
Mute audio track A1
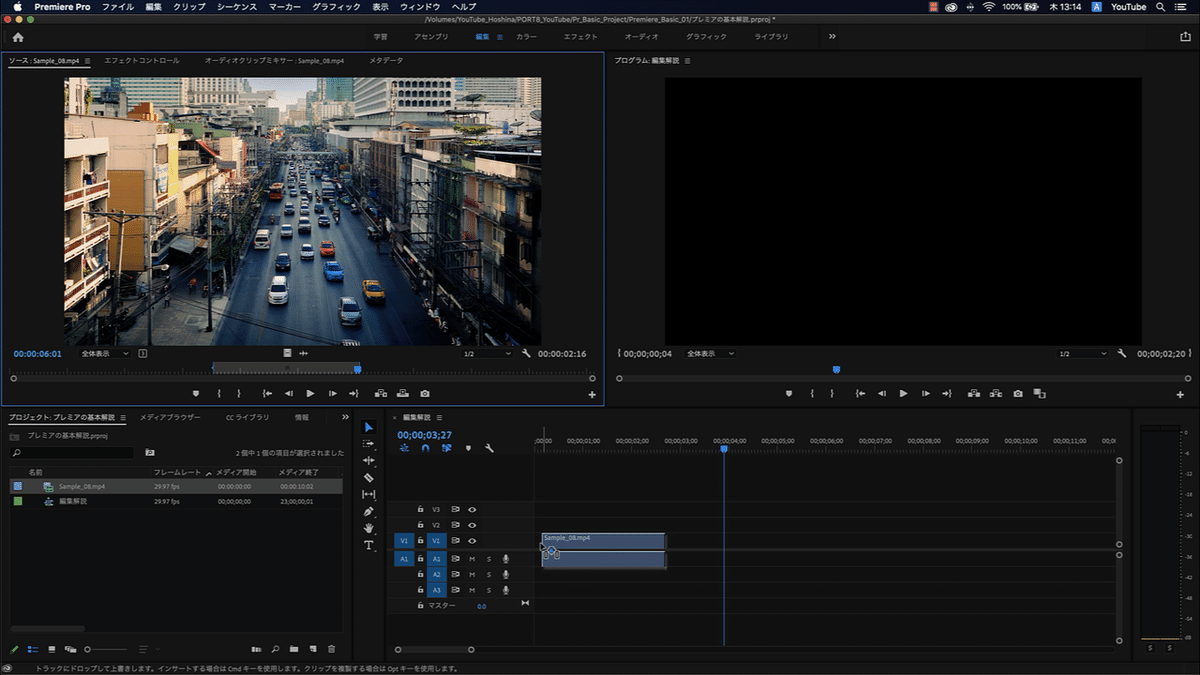tap(472, 559)
